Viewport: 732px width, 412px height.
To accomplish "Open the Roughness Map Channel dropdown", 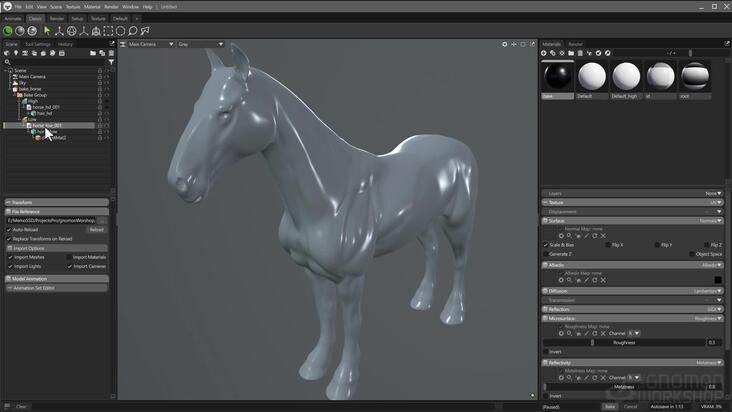I will point(633,333).
